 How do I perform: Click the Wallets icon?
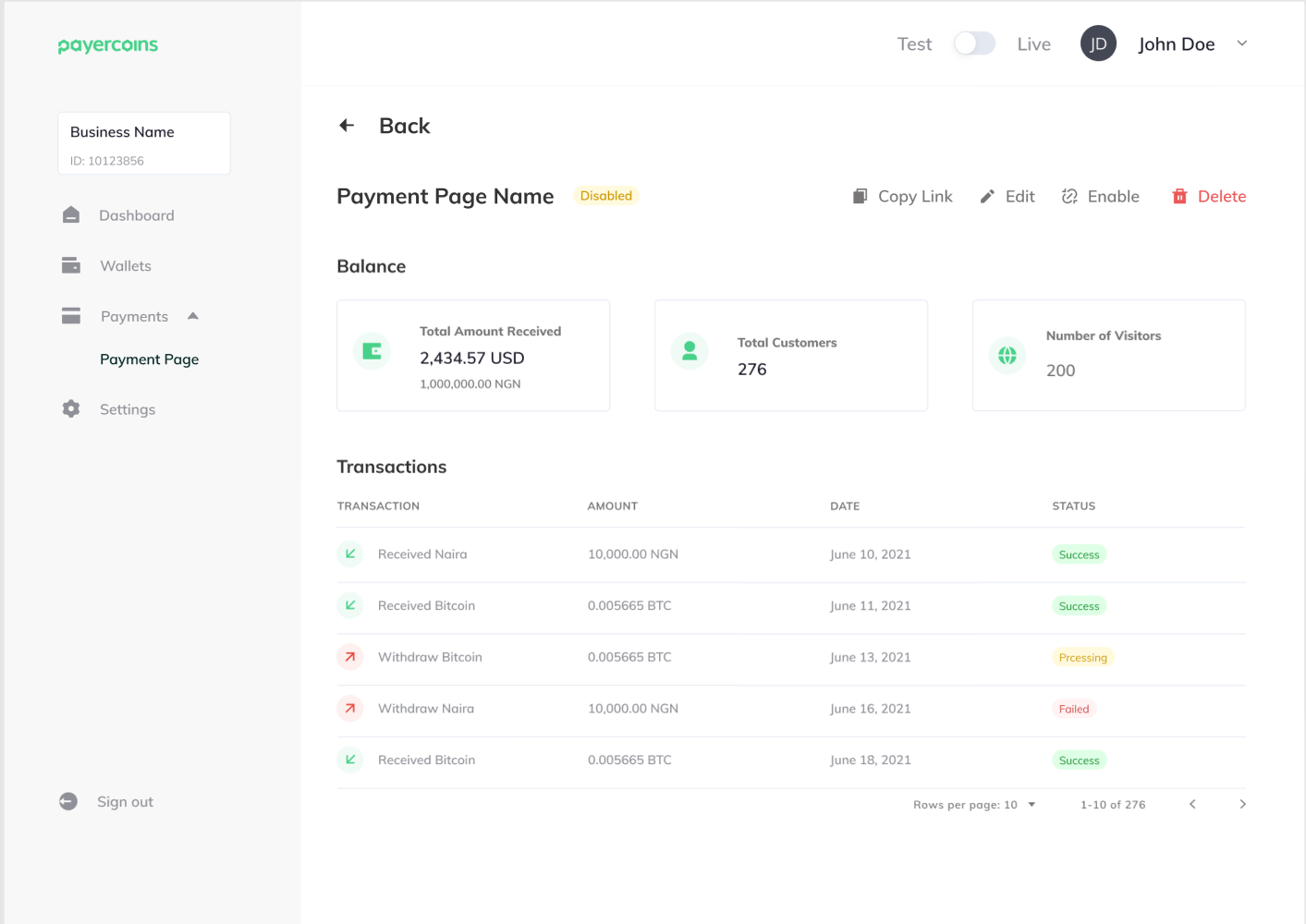point(71,265)
